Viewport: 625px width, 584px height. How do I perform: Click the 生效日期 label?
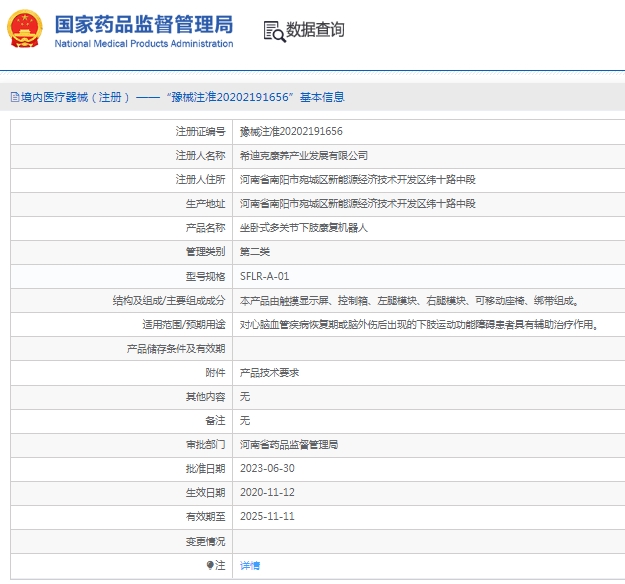205,492
